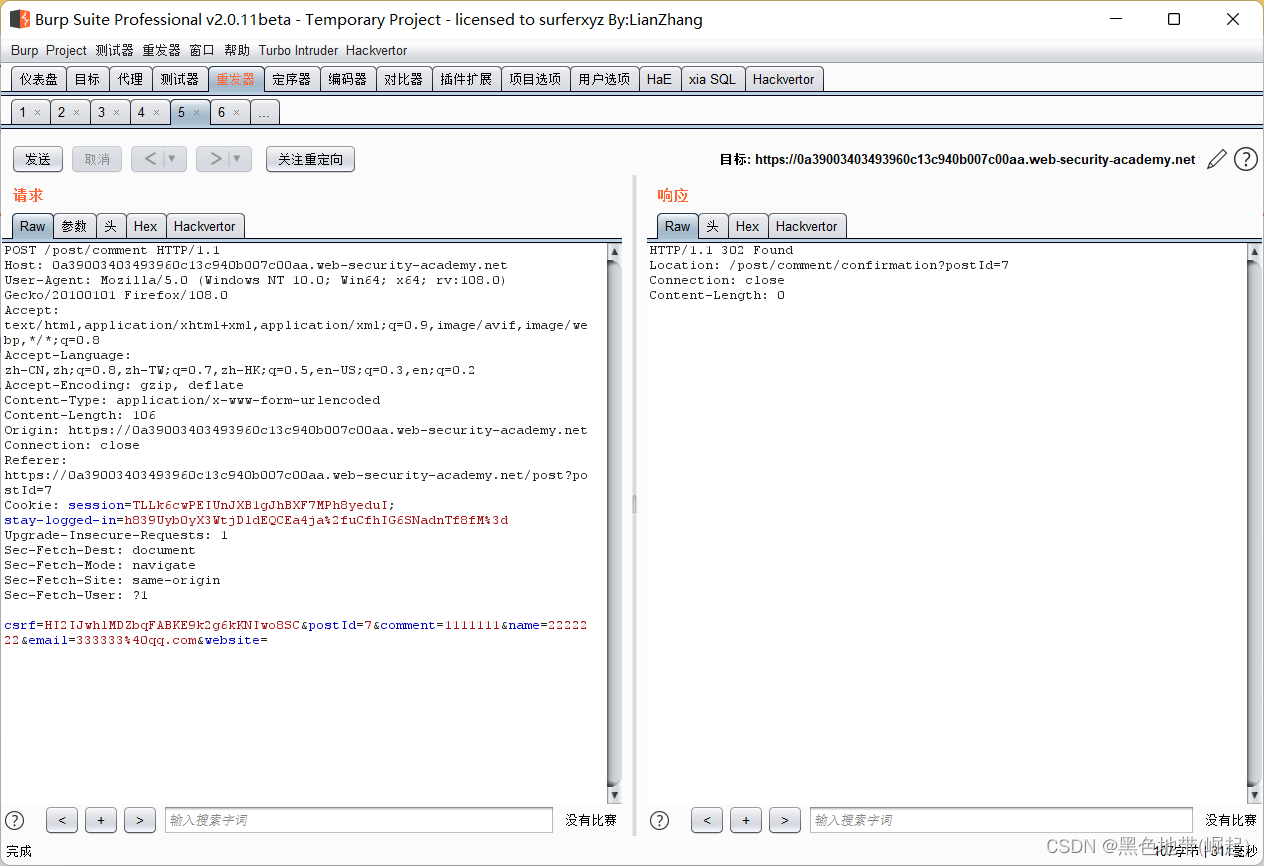
Task: Open the 窗口 menu
Action: tap(202, 50)
